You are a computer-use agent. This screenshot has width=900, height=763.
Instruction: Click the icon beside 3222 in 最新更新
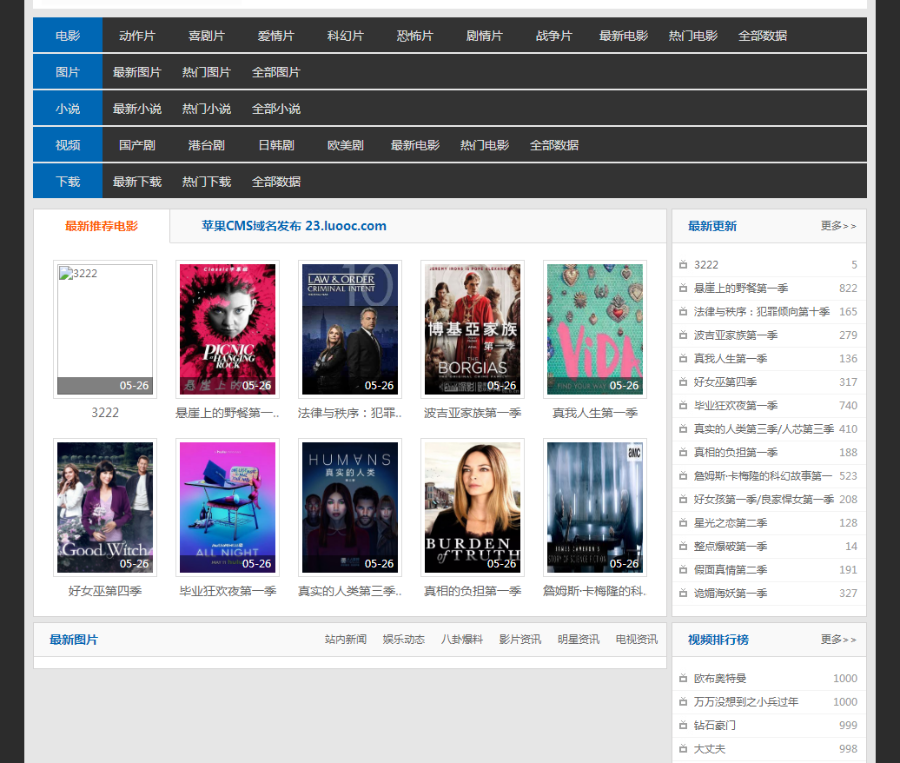click(683, 265)
